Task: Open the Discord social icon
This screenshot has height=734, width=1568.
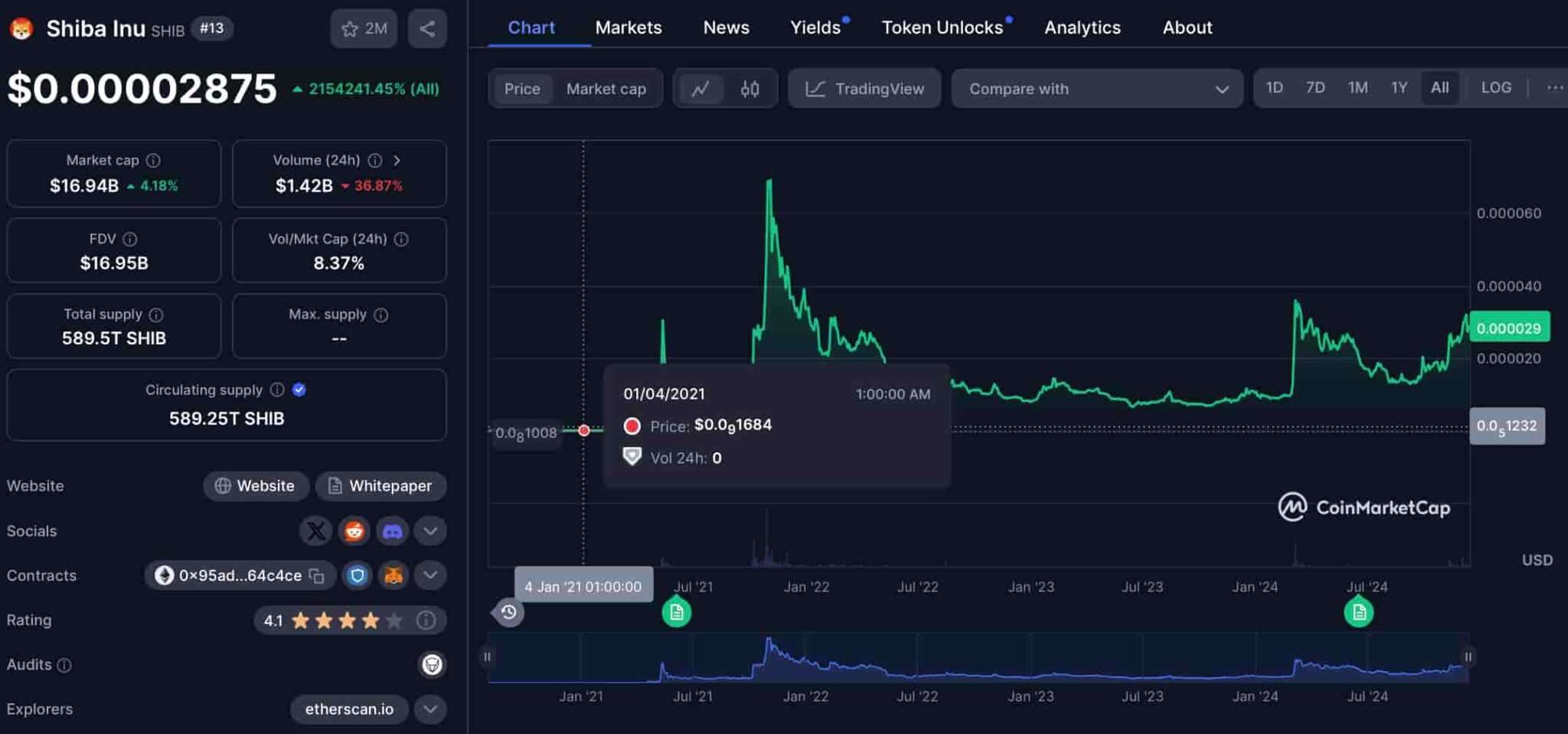Action: pos(393,530)
